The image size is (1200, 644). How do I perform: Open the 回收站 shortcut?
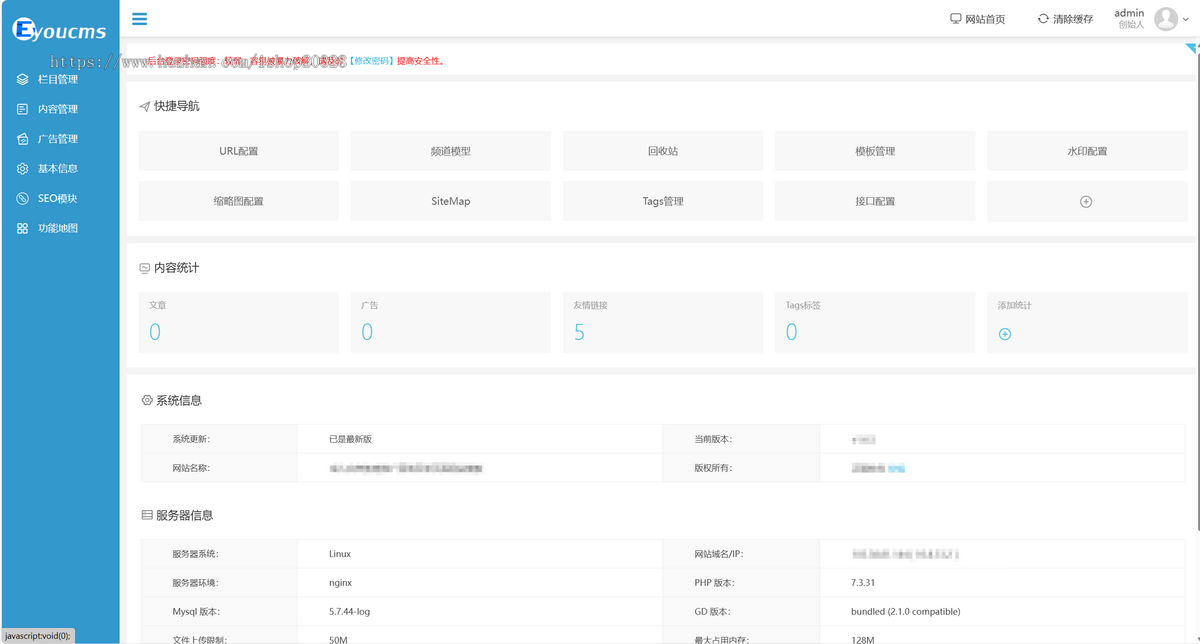coord(663,151)
